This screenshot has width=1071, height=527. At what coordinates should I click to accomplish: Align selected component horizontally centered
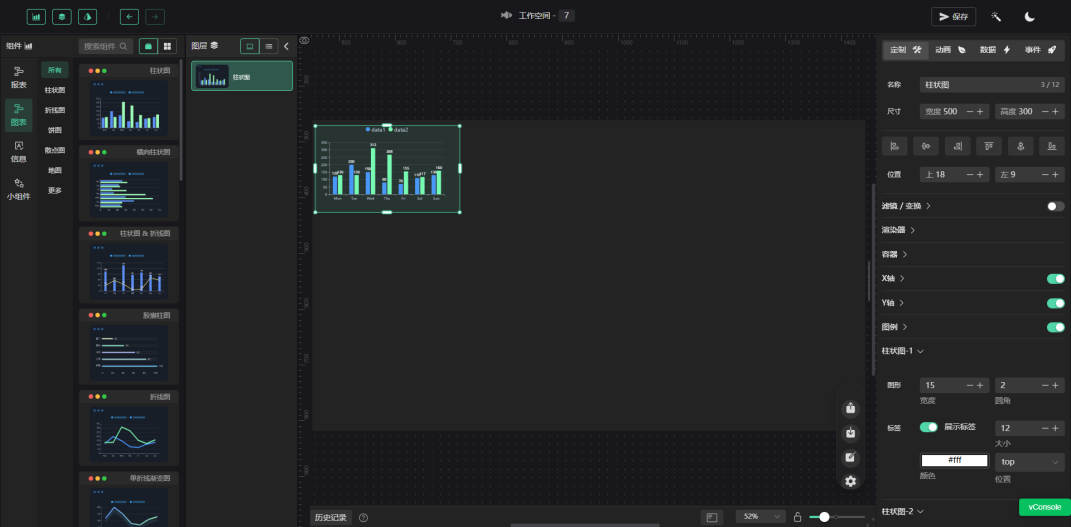[926, 145]
